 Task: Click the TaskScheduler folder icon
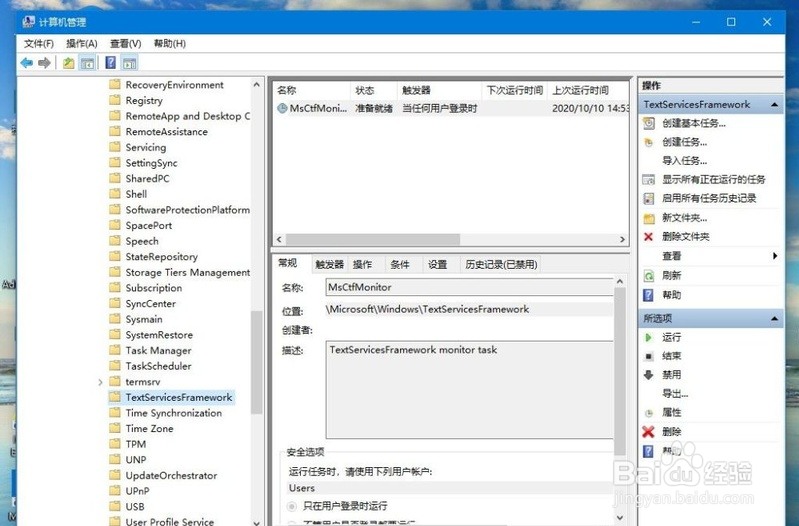point(115,366)
